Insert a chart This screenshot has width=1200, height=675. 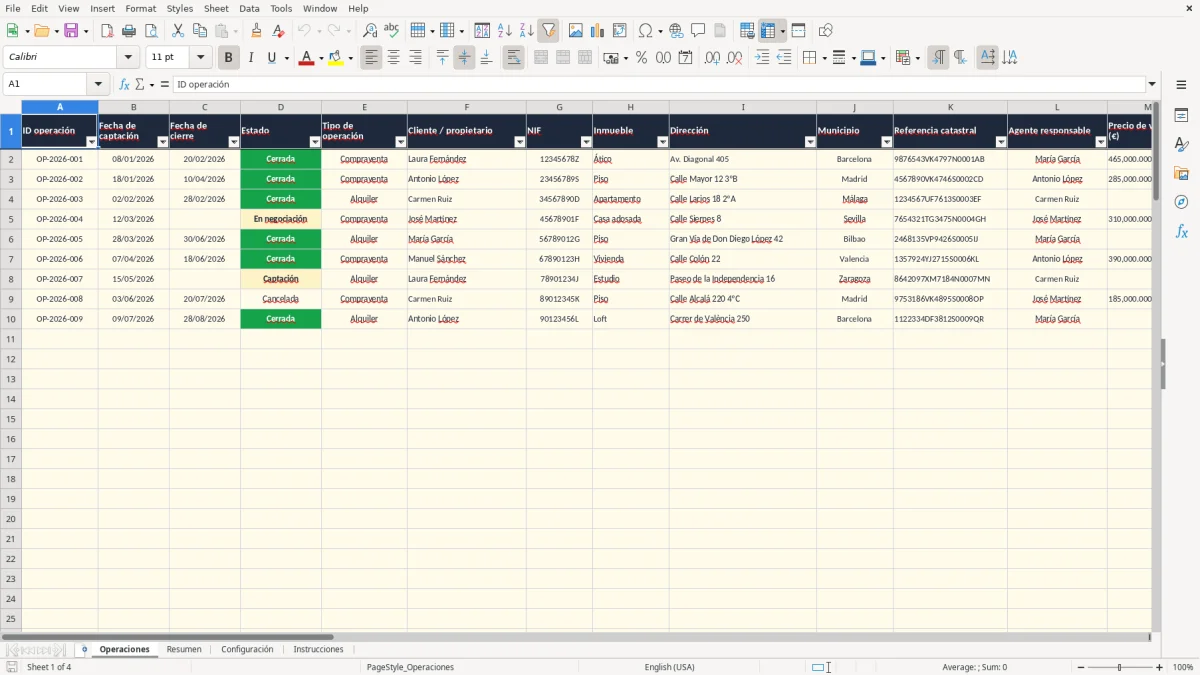[x=598, y=31]
